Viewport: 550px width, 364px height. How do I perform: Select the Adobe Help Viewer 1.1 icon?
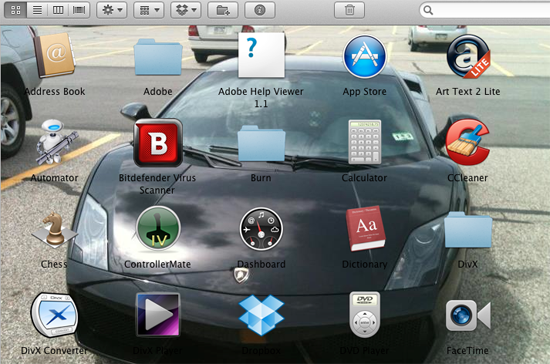(x=261, y=55)
